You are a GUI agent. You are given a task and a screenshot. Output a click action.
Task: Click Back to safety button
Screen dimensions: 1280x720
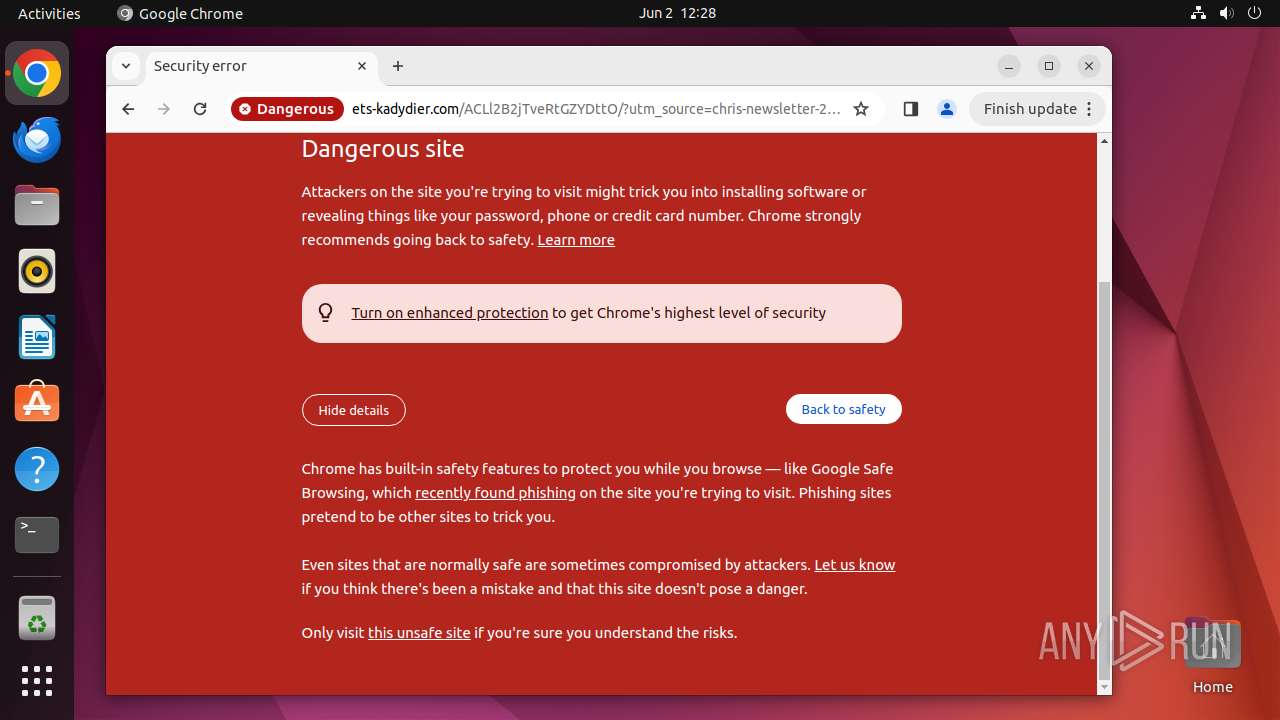click(x=844, y=409)
